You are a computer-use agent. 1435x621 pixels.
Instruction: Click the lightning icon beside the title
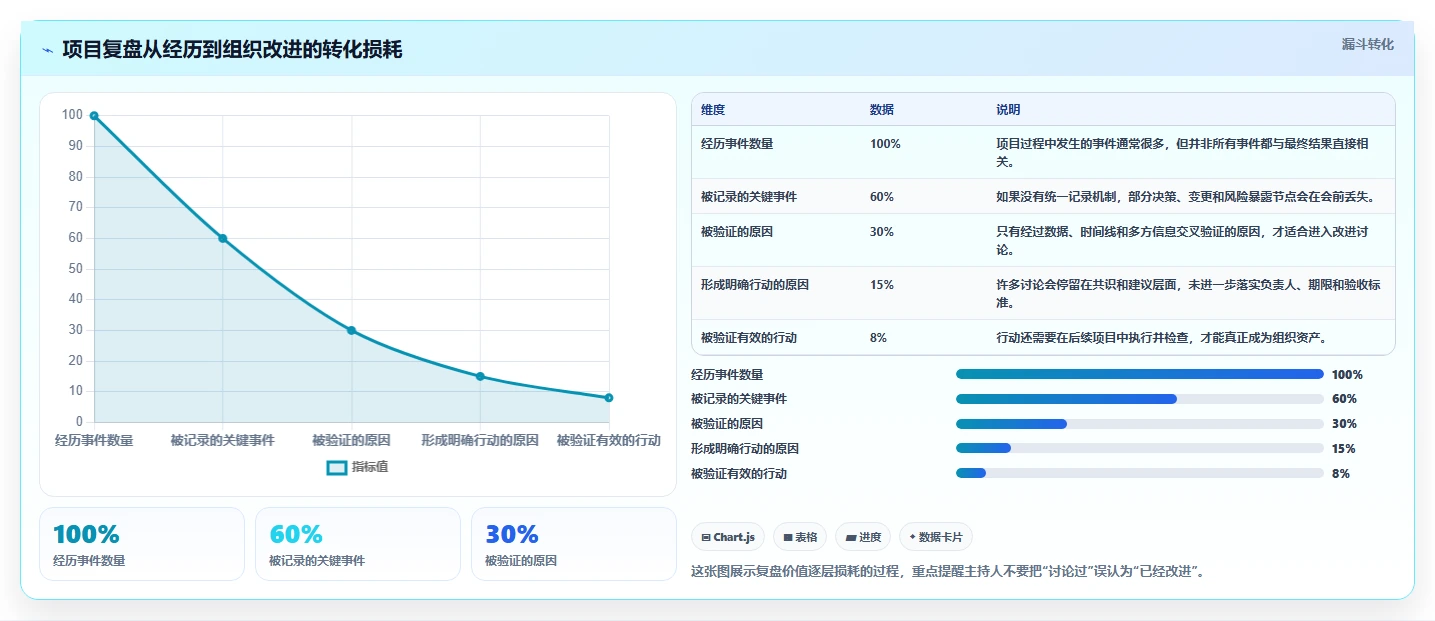[48, 50]
